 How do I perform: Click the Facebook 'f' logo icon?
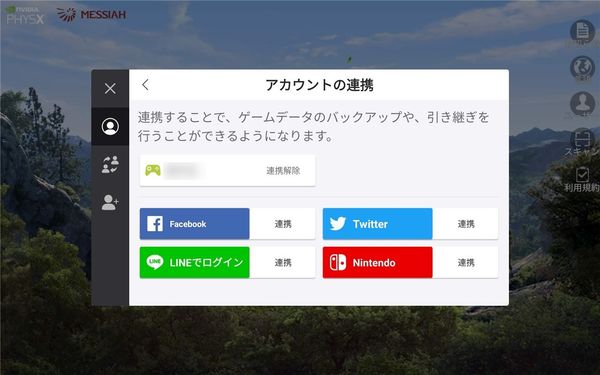point(155,224)
